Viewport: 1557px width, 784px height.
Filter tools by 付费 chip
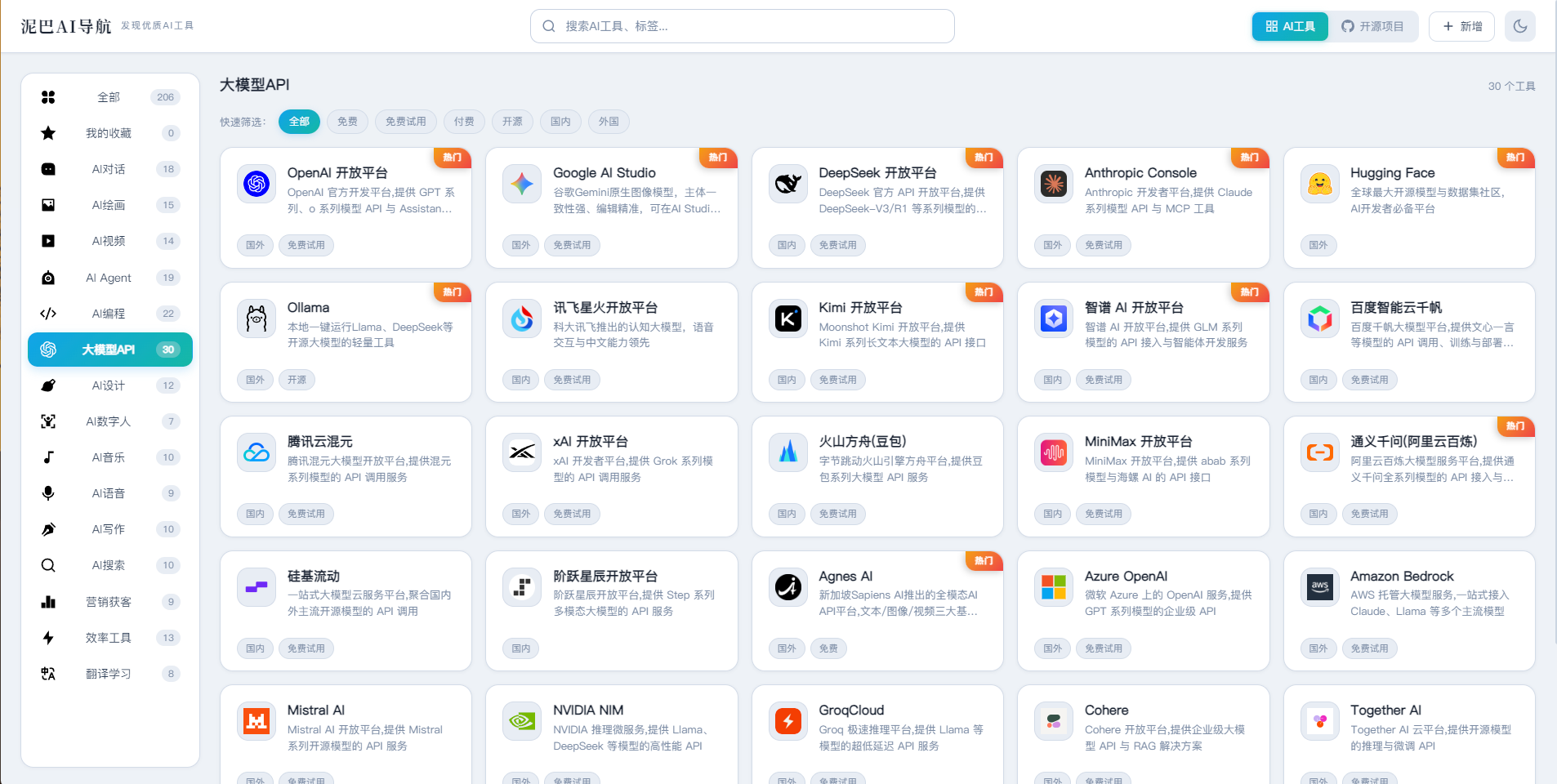tap(464, 122)
